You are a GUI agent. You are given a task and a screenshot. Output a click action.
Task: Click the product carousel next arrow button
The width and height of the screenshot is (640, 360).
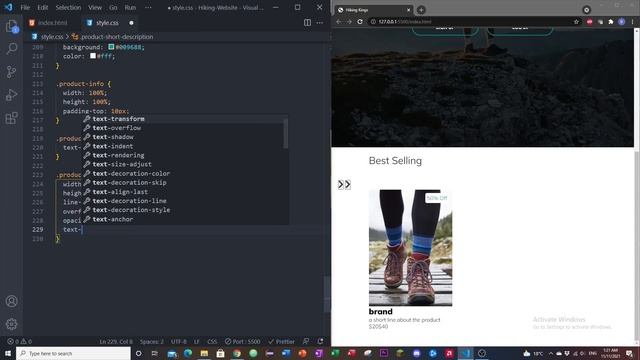348,184
